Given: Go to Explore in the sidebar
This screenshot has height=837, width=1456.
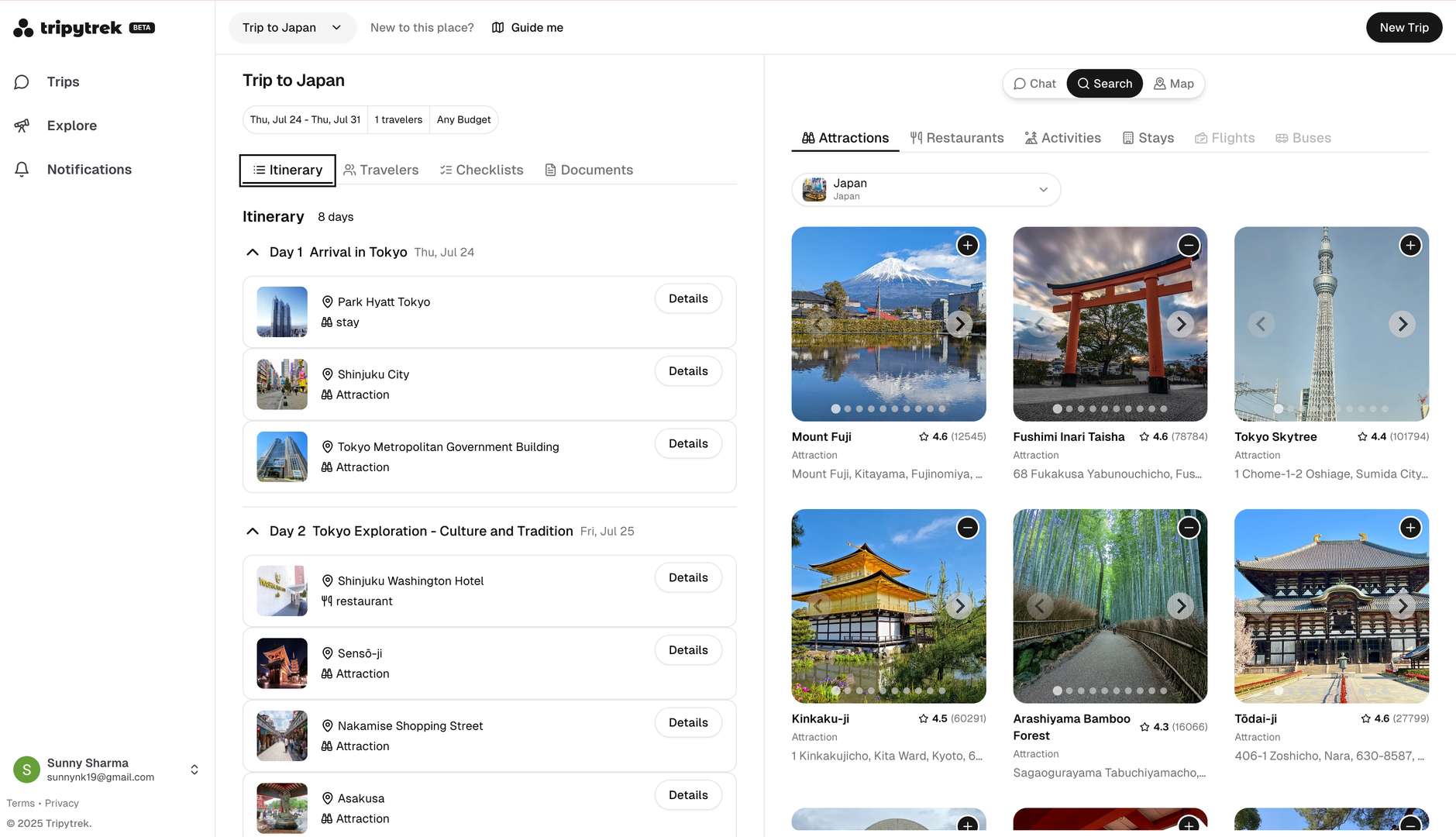Looking at the screenshot, I should point(71,126).
